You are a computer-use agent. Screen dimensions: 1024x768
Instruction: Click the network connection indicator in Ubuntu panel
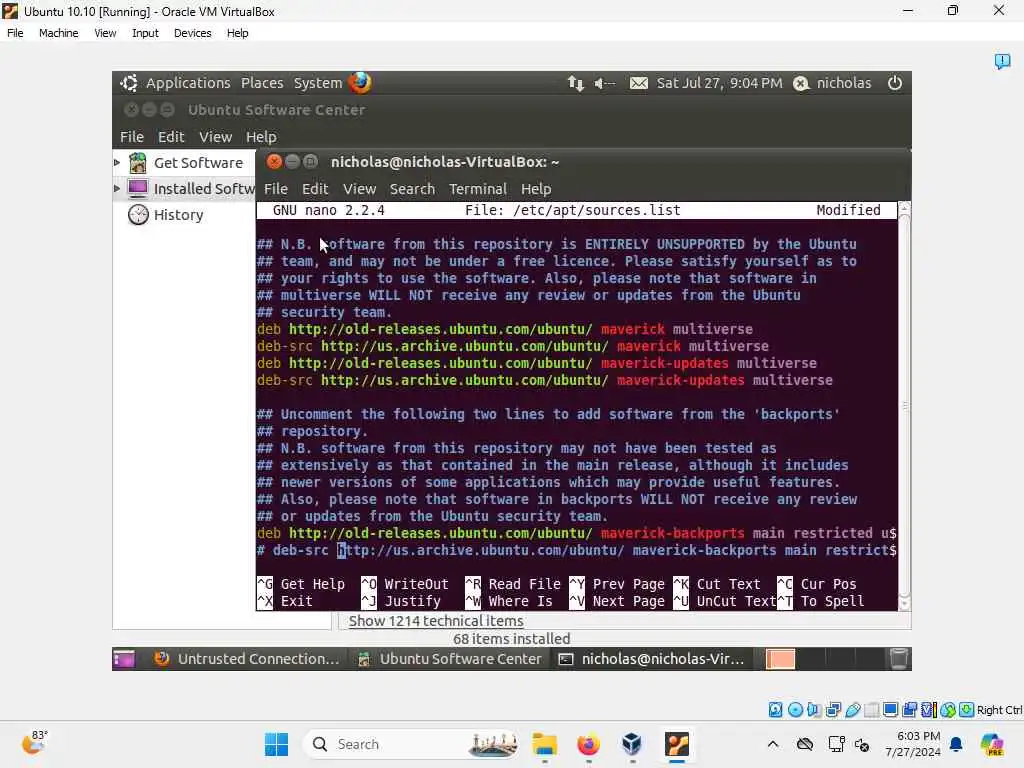[x=575, y=83]
